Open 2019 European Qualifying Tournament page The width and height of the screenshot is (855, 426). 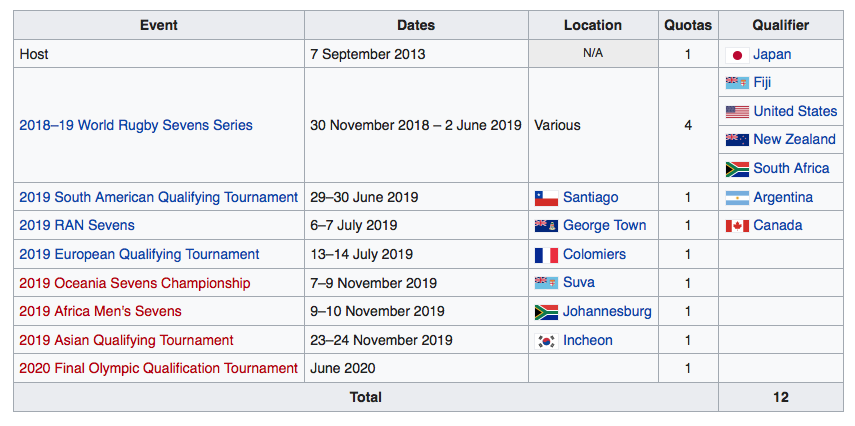pyautogui.click(x=139, y=255)
